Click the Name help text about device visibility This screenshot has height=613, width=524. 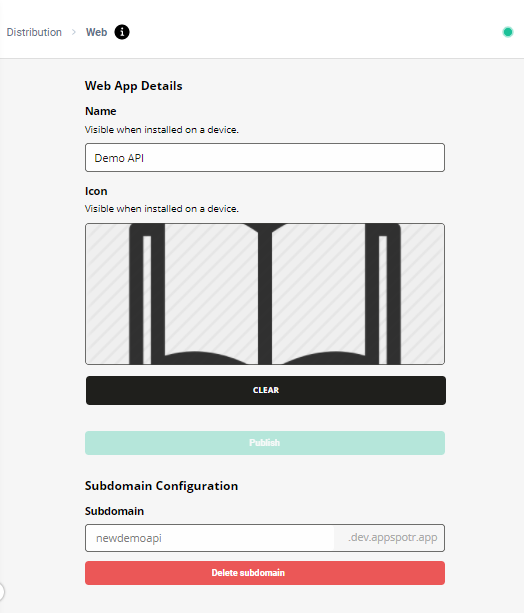[x=162, y=130]
